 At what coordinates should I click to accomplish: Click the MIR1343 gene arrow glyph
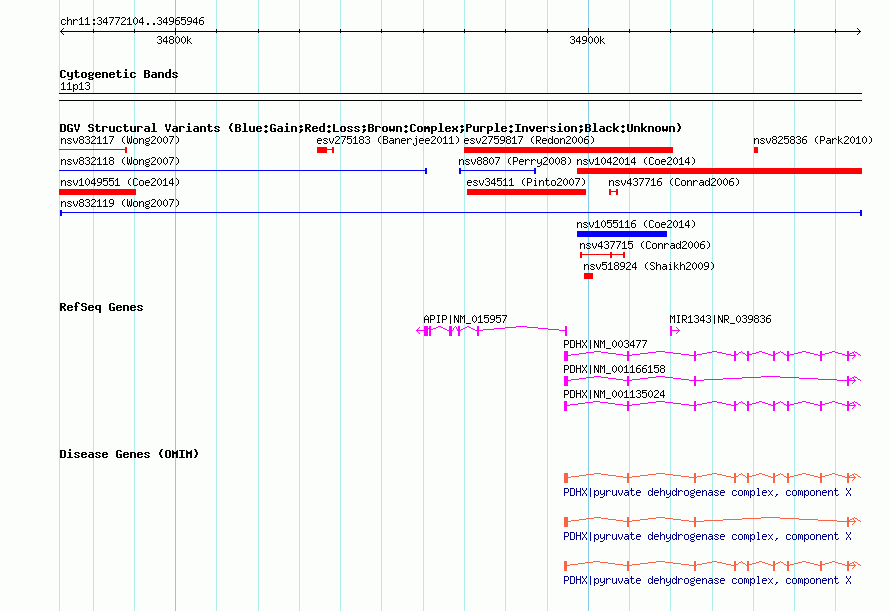[674, 331]
